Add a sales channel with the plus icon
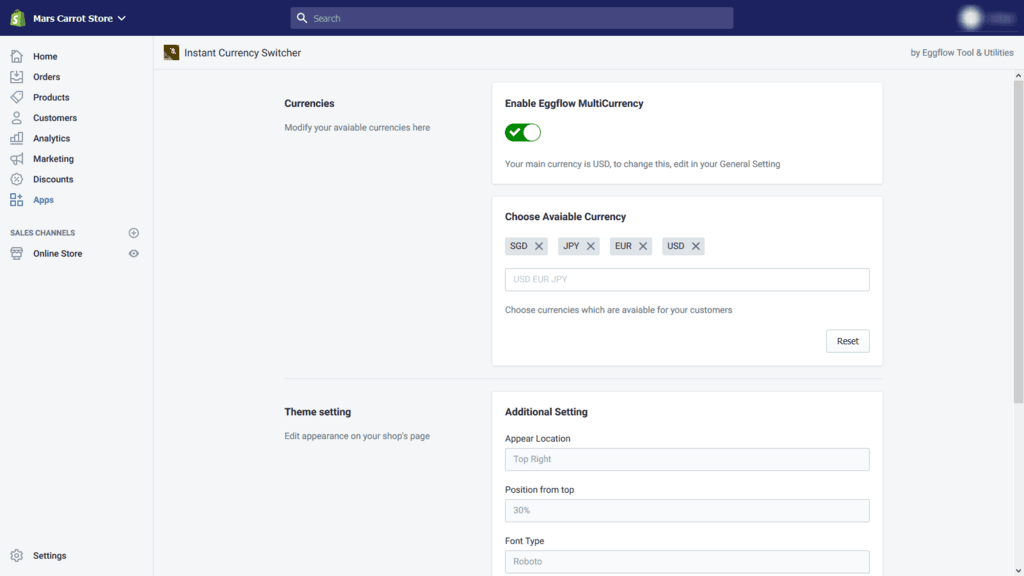This screenshot has height=576, width=1024. click(x=134, y=233)
